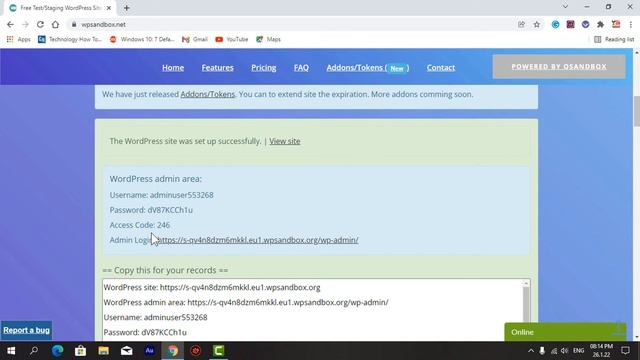Click inside the copy records text box
The height and width of the screenshot is (360, 640).
coord(312,310)
